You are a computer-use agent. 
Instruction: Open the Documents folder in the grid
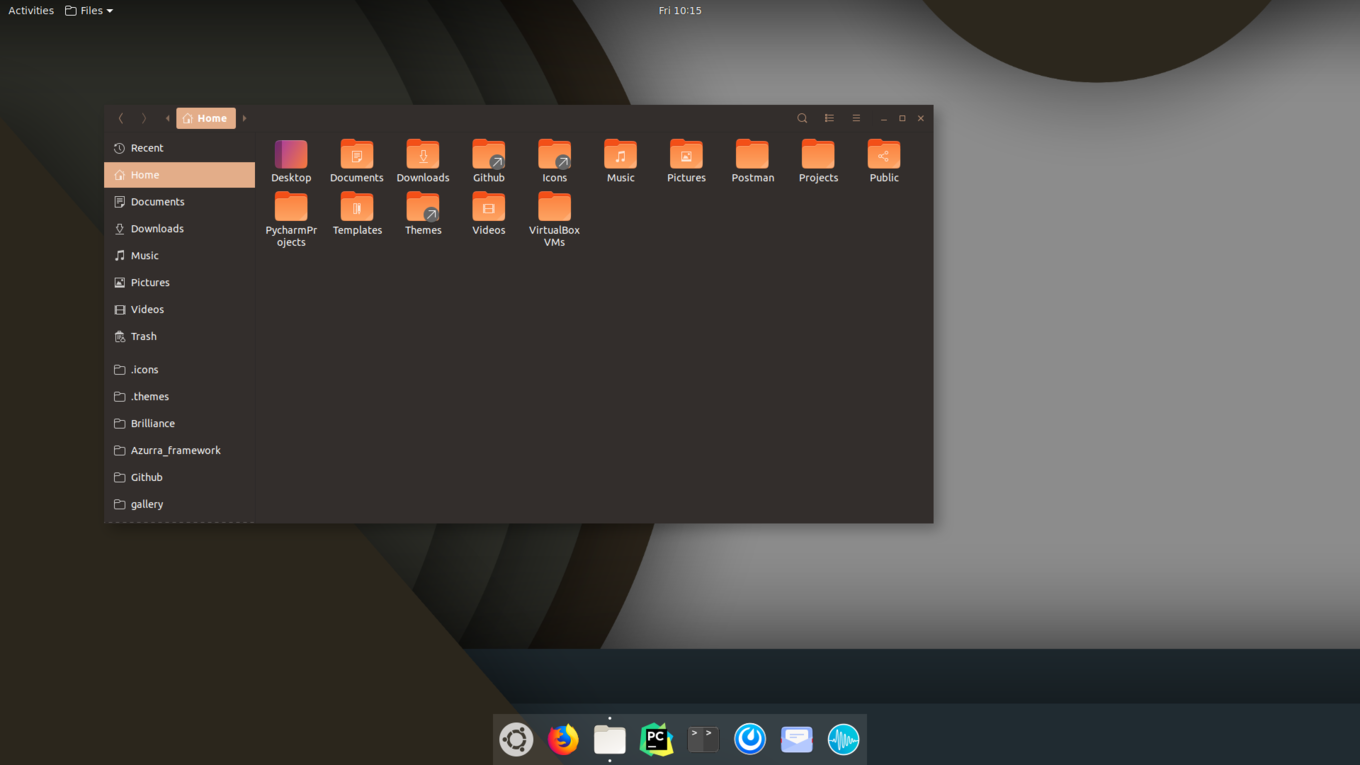pyautogui.click(x=357, y=155)
